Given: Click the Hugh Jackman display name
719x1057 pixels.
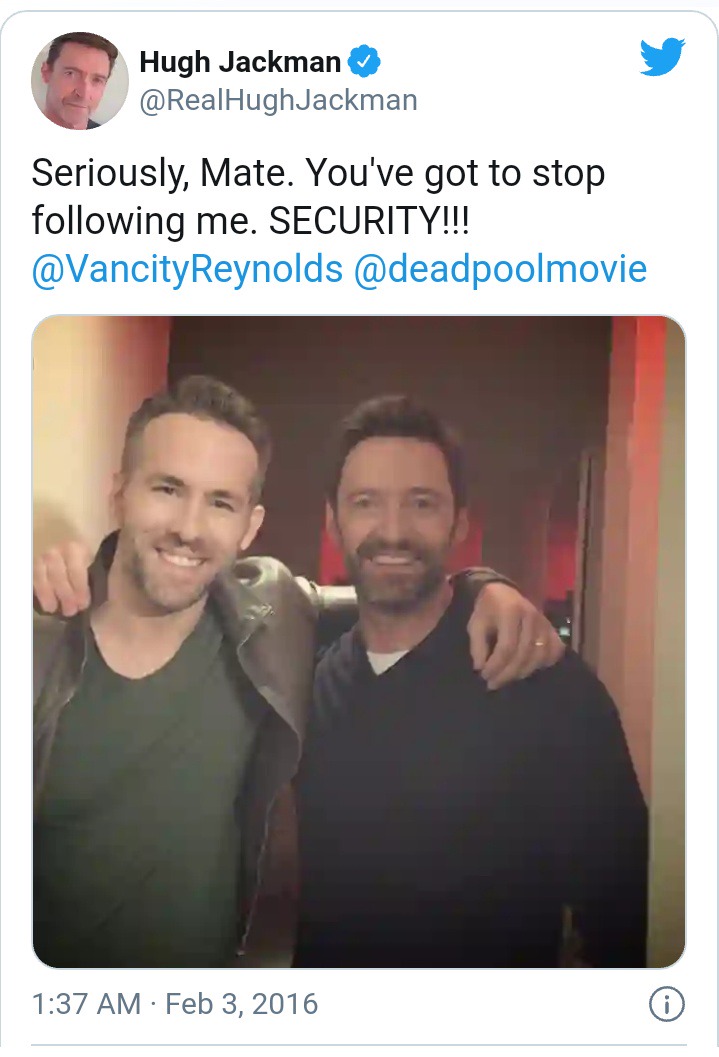Looking at the screenshot, I should click(x=240, y=62).
